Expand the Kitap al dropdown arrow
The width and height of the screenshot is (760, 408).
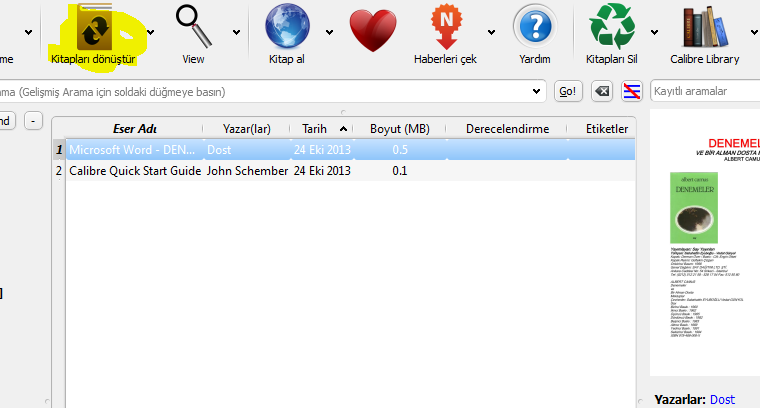point(330,32)
